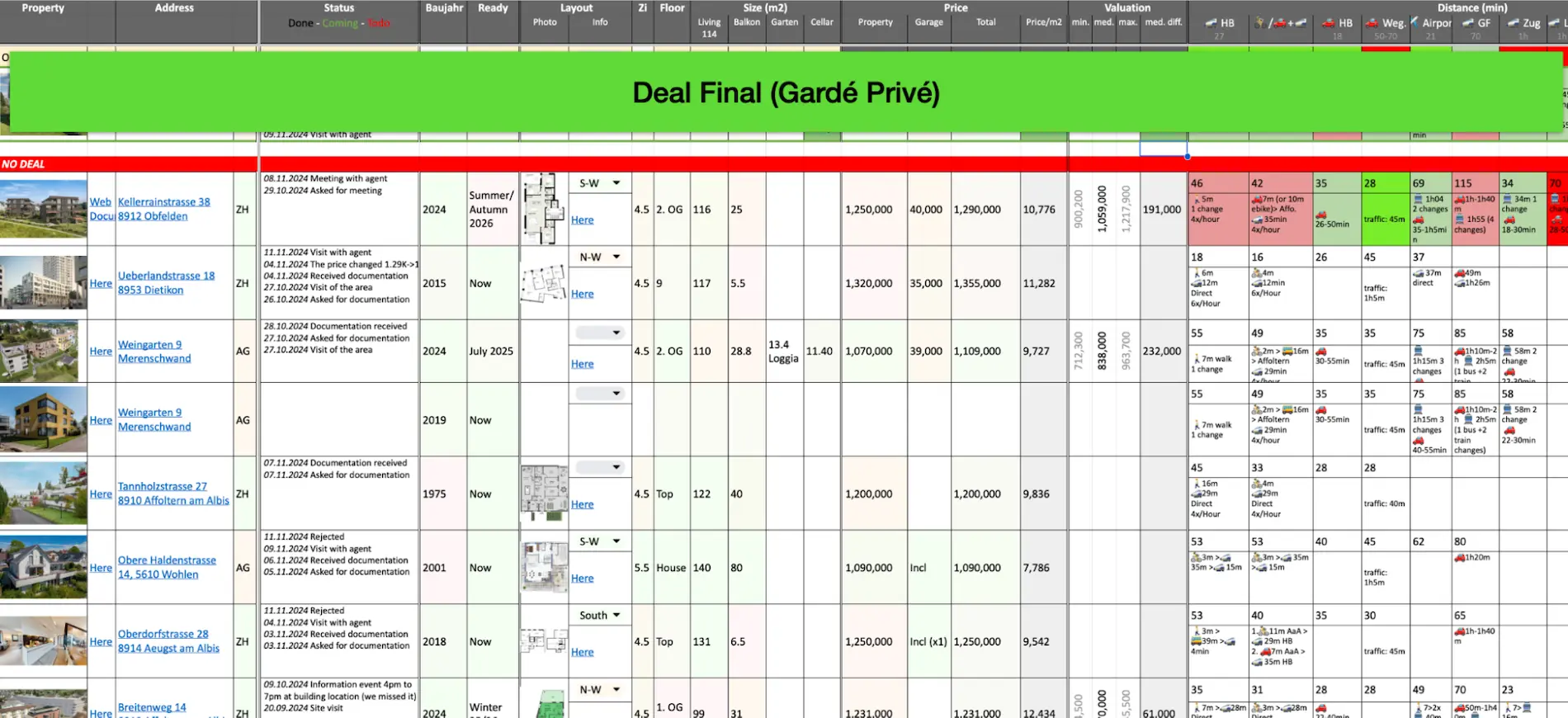Image resolution: width=1568 pixels, height=718 pixels.
Task: Click the cyclist icon in the Ueberlandstrasse '4m' cell
Action: pos(1257,272)
